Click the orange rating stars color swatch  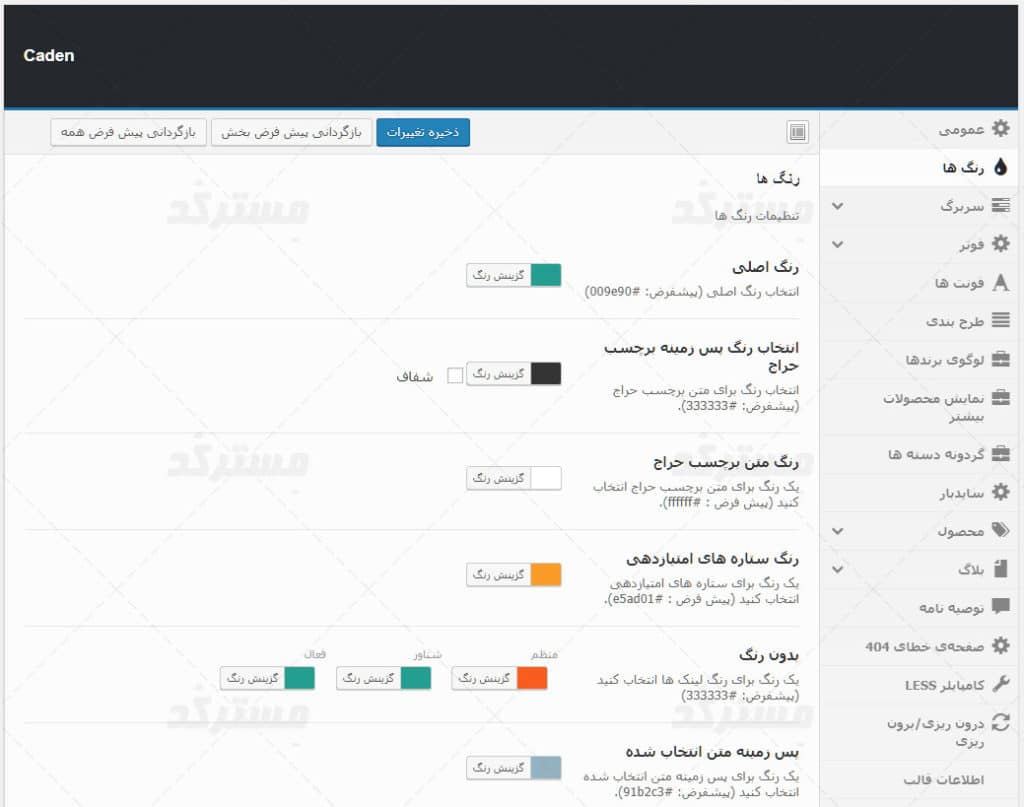546,575
